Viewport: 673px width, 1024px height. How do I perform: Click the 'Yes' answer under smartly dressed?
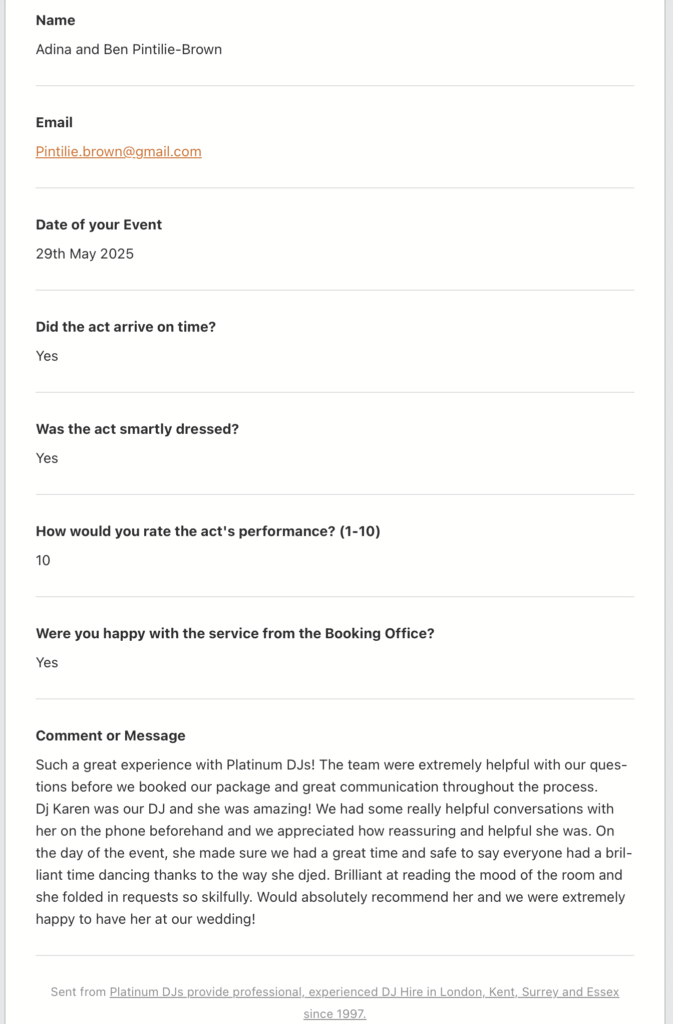click(x=47, y=458)
